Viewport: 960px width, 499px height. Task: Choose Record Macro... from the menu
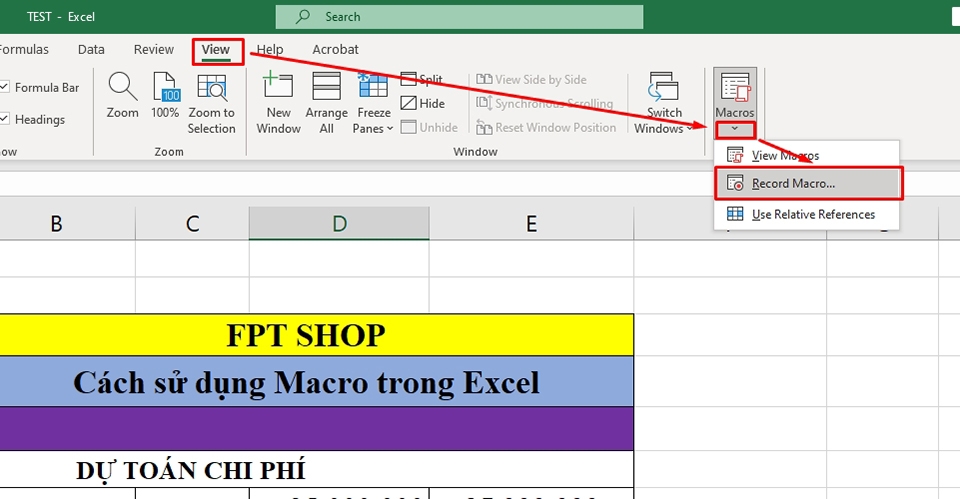pyautogui.click(x=809, y=183)
